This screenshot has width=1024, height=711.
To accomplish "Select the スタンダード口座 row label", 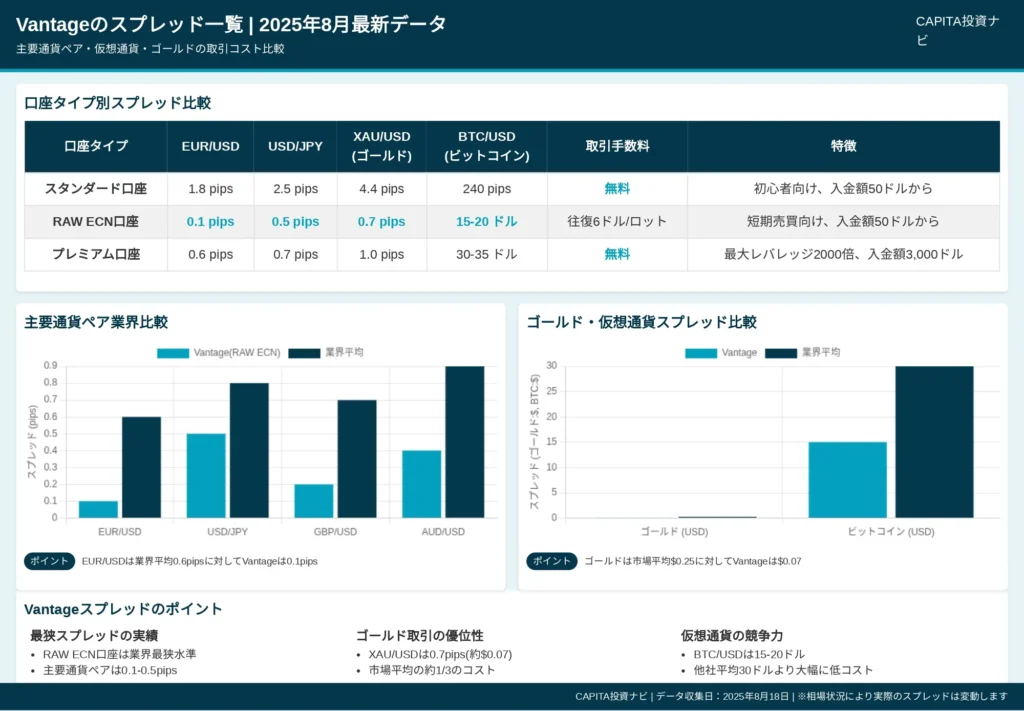I will [x=96, y=189].
